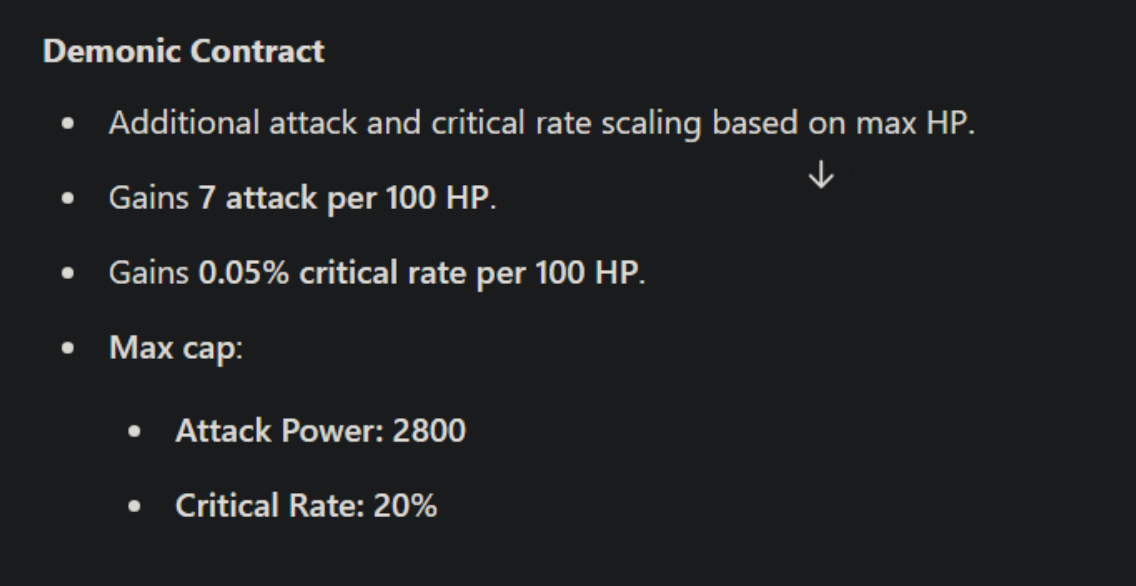Select the Demonic Contract heading
The height and width of the screenshot is (586, 1136).
184,51
